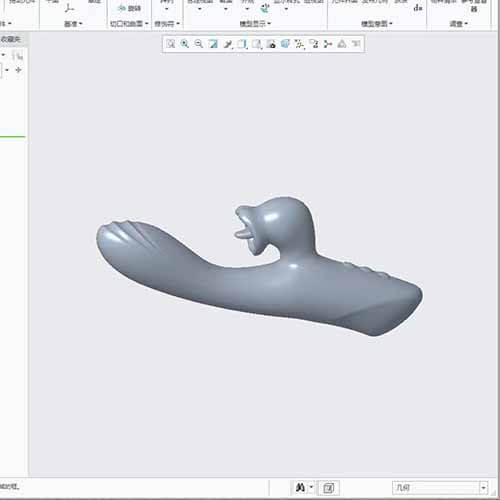The image size is (500, 500).
Task: Click the coordinate system icon in the ribbon
Action: point(70,8)
